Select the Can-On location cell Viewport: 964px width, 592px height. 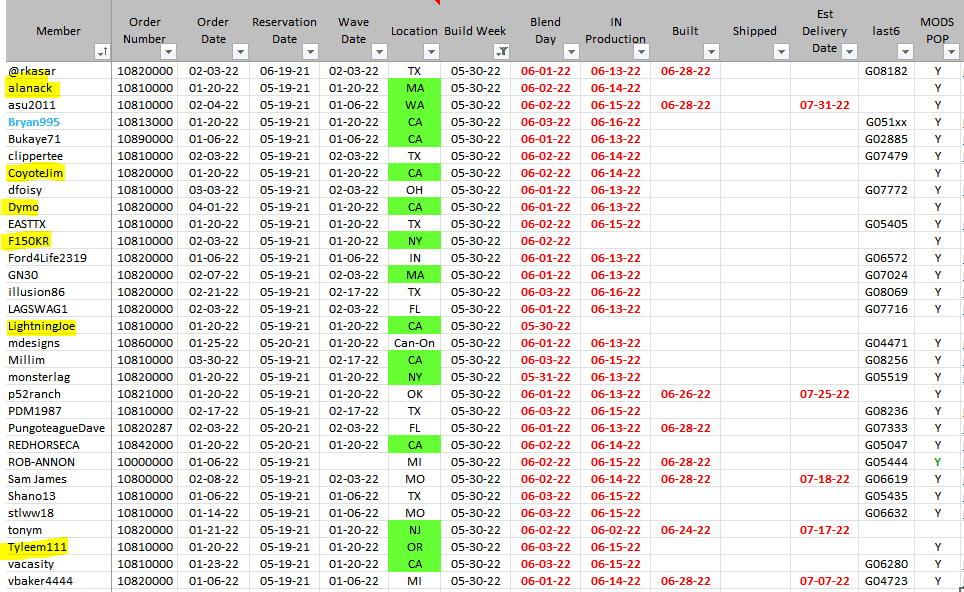pos(414,343)
